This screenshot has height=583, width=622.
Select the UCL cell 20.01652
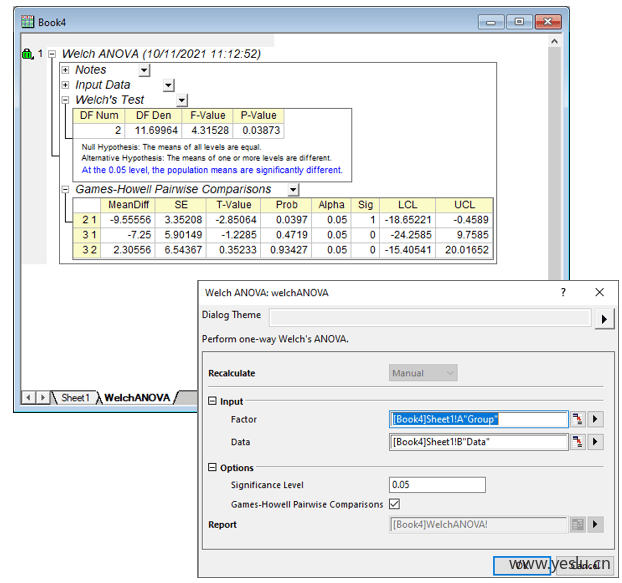[x=464, y=250]
